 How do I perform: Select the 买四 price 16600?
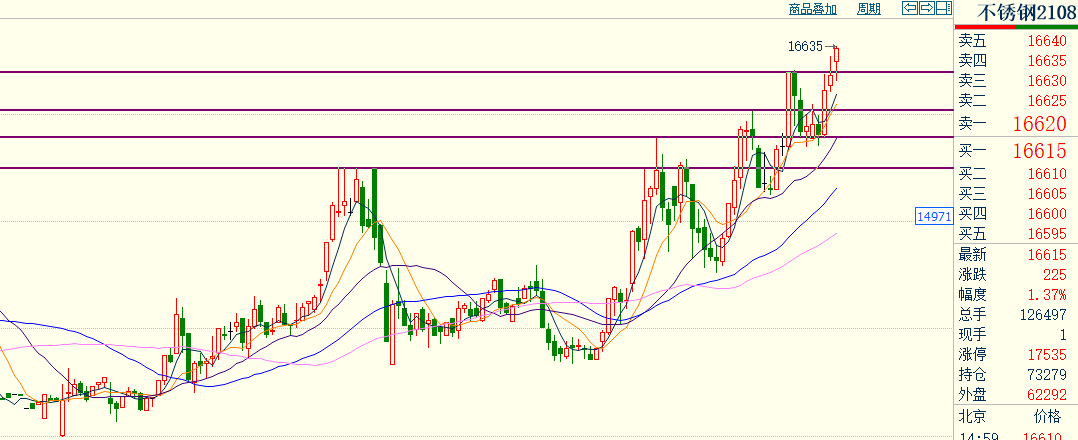pyautogui.click(x=1047, y=214)
